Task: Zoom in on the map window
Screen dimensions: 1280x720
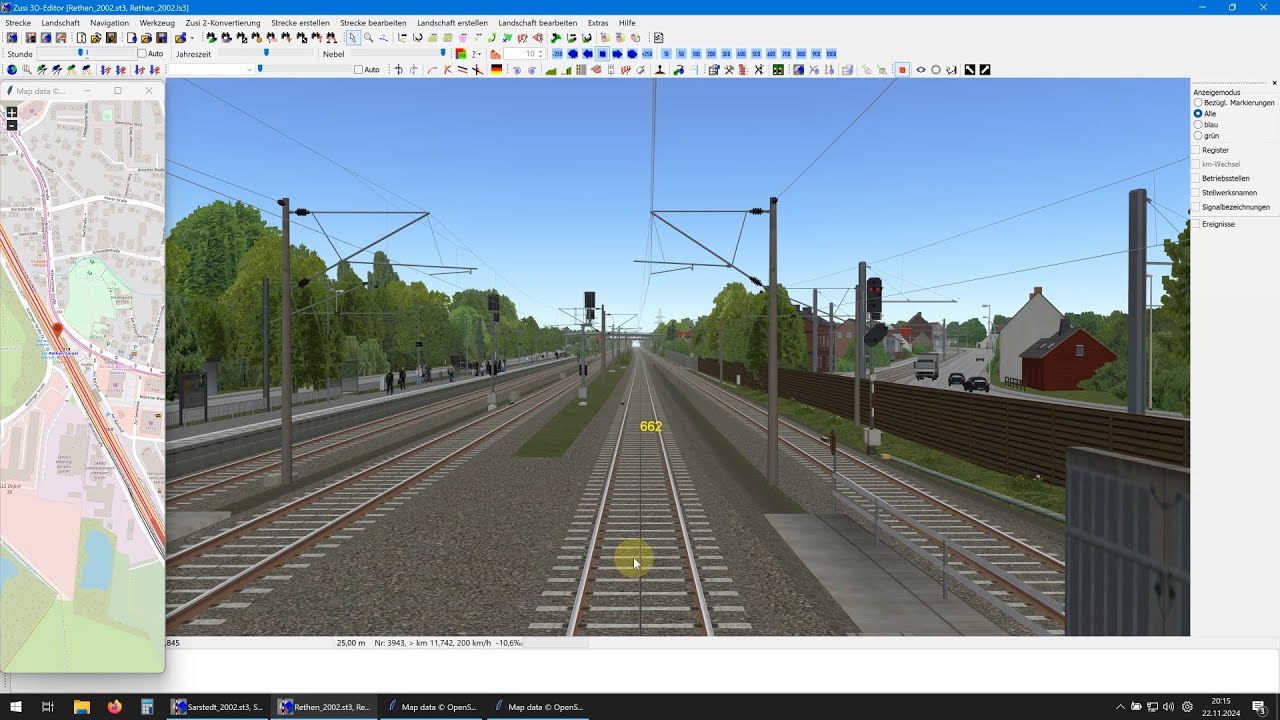Action: pyautogui.click(x=12, y=113)
